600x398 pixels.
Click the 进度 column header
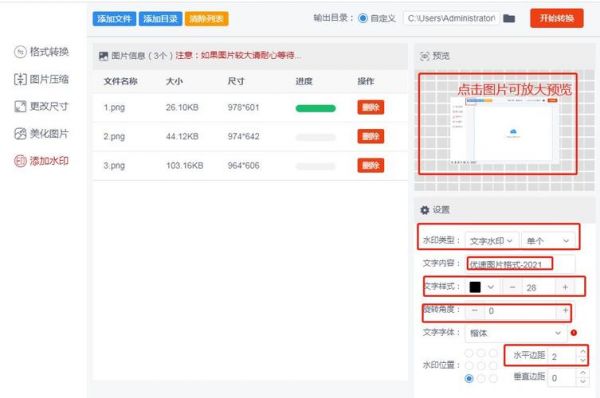[304, 81]
